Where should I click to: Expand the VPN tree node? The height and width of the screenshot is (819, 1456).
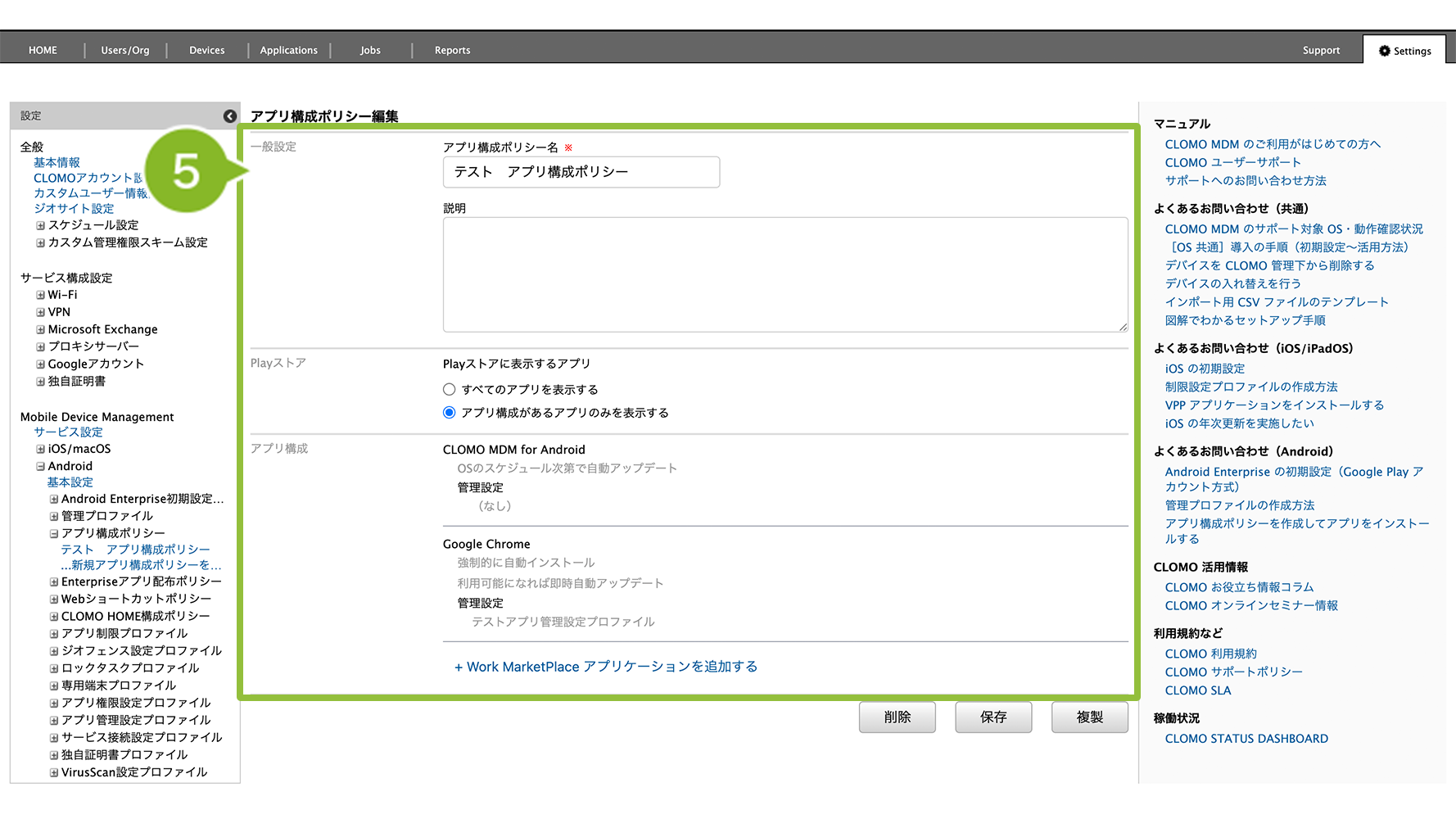40,312
